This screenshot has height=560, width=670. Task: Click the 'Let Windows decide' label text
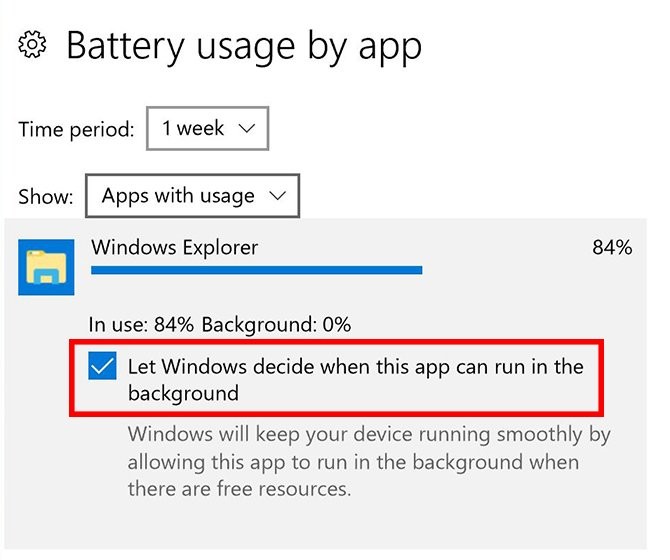tap(355, 379)
